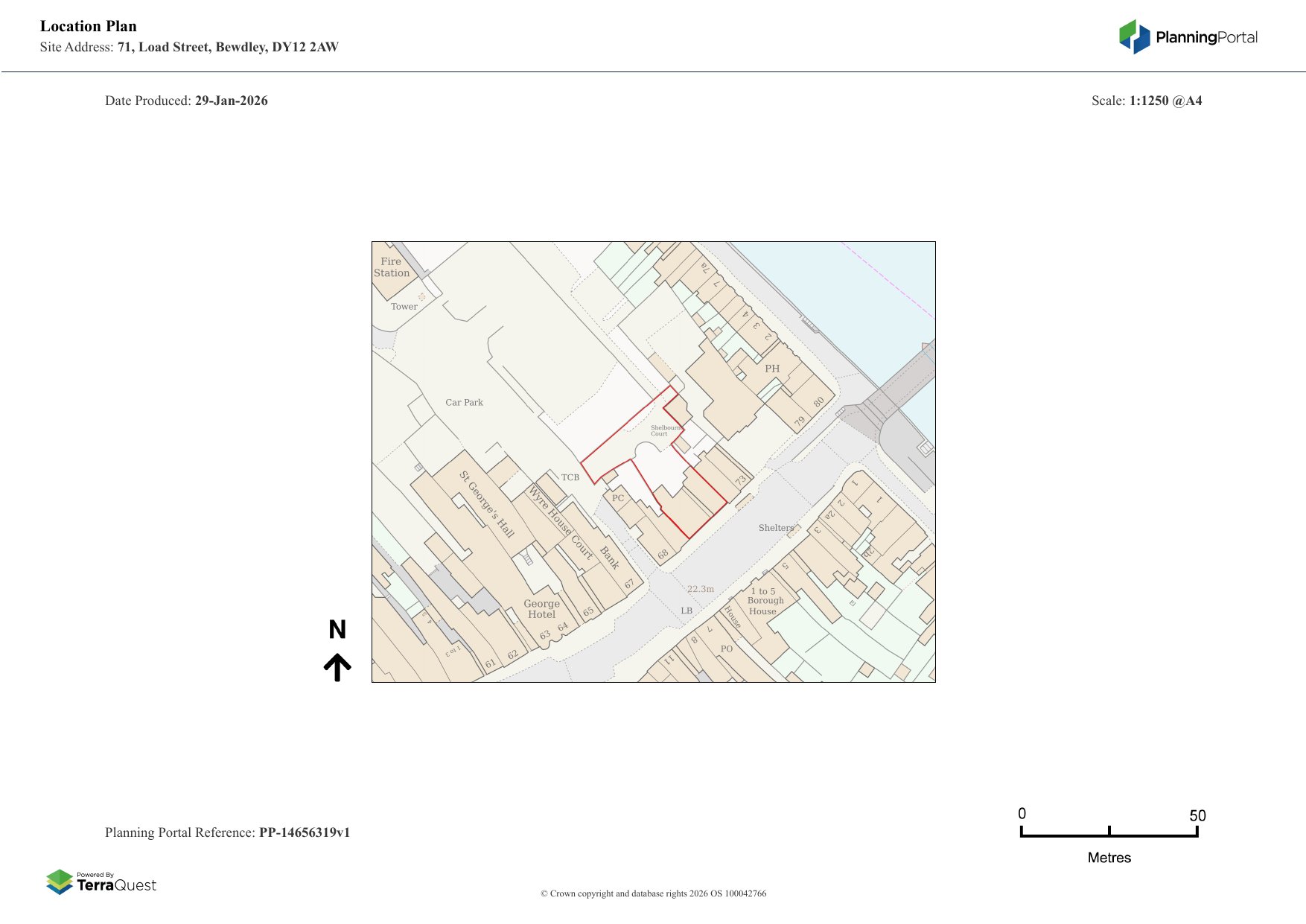Click the site address 71, Load Street text
This screenshot has height=924, width=1306.
coord(228,47)
